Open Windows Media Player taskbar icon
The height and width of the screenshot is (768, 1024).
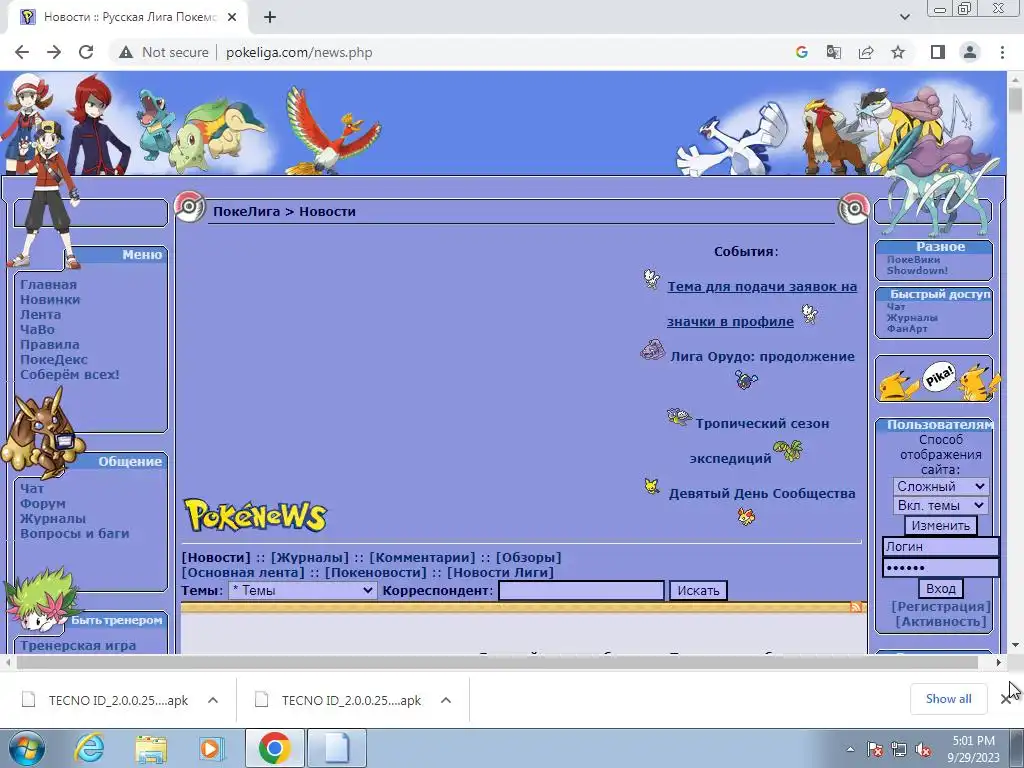(x=211, y=748)
